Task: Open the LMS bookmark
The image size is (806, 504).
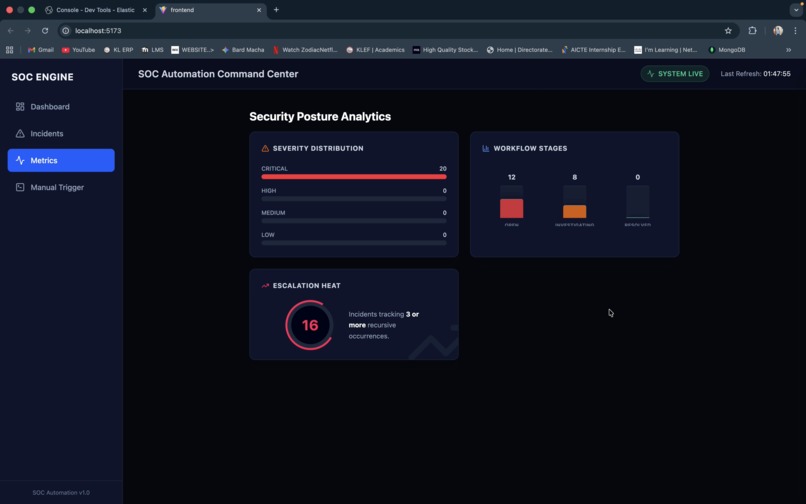Action: tap(153, 50)
